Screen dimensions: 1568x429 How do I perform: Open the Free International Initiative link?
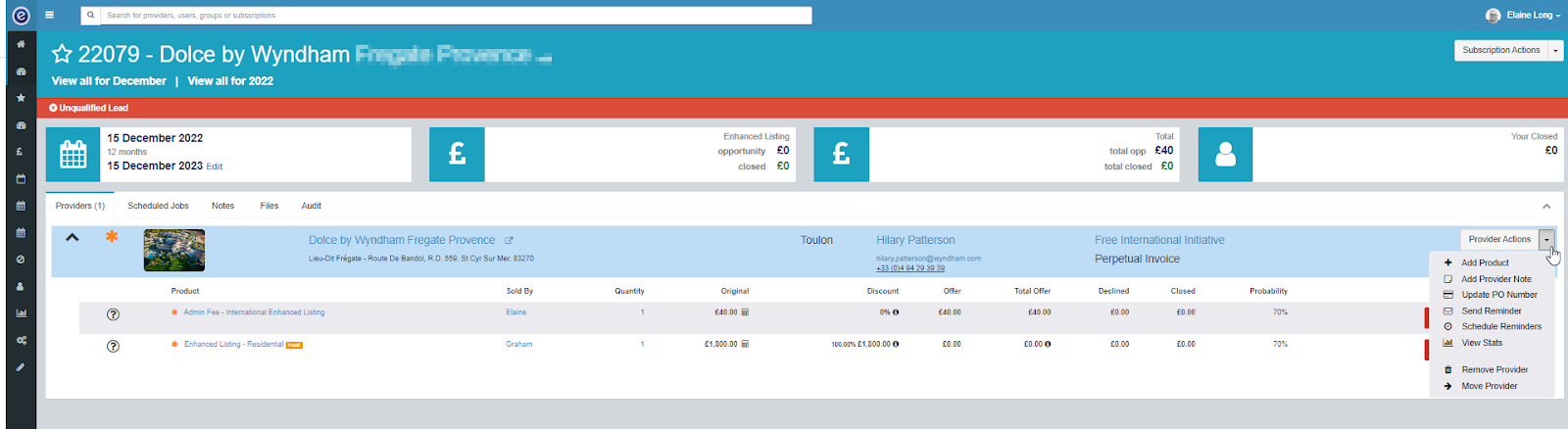click(1159, 240)
